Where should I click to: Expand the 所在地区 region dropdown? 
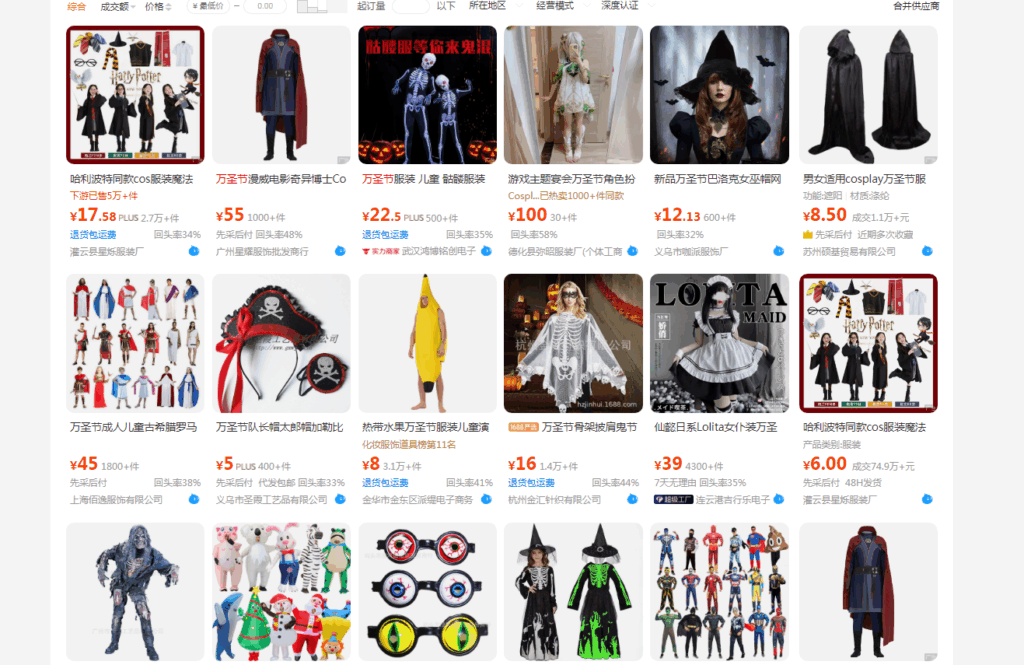pos(495,6)
